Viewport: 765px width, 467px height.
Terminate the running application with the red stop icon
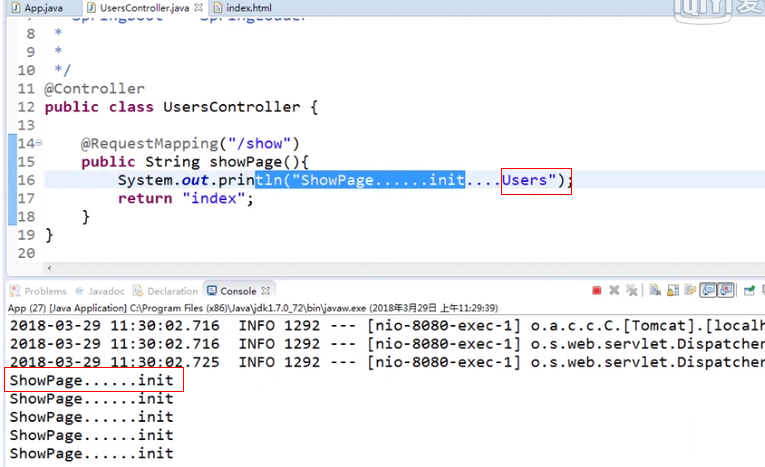(x=596, y=291)
